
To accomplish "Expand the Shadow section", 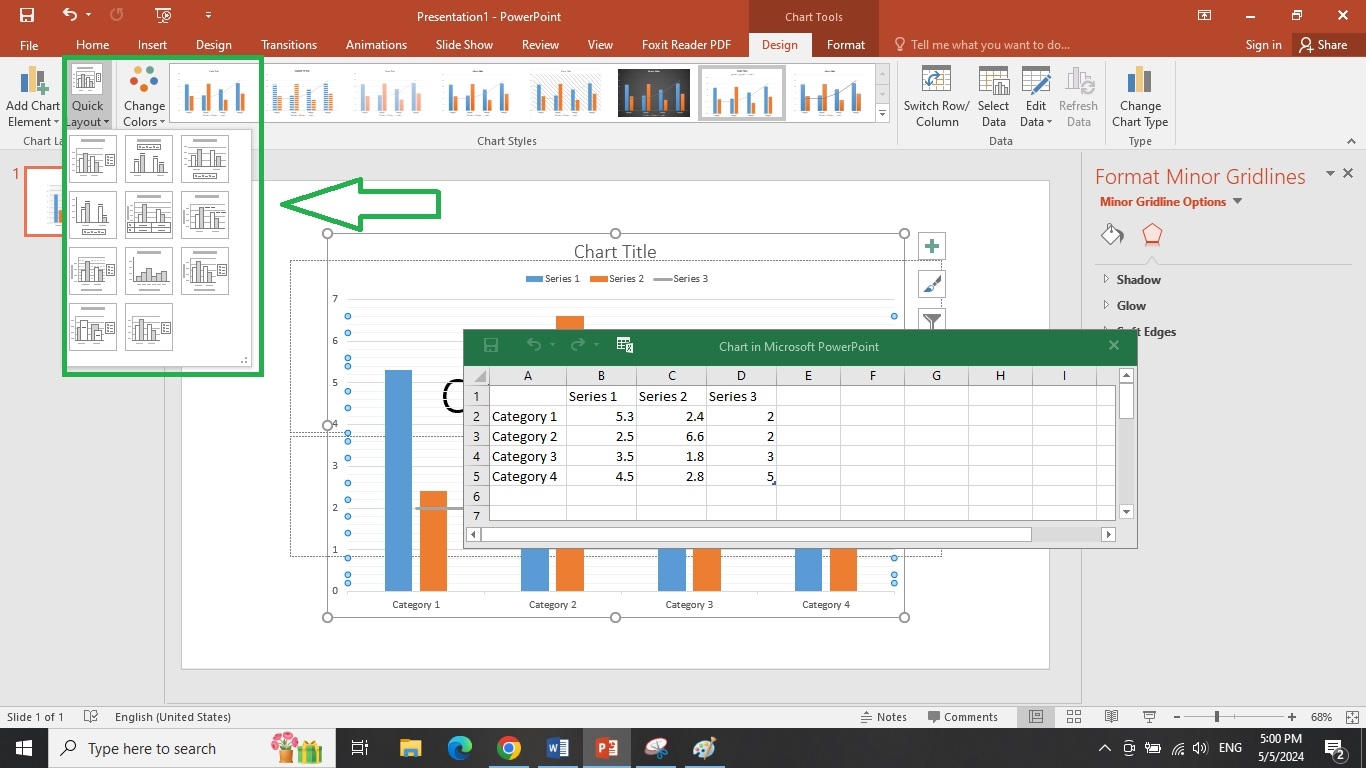I will 1138,280.
